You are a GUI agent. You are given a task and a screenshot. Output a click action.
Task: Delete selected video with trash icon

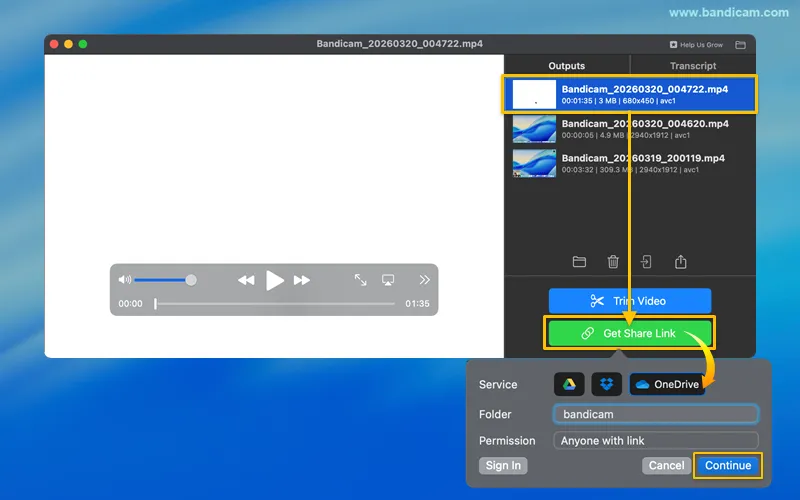tap(613, 262)
